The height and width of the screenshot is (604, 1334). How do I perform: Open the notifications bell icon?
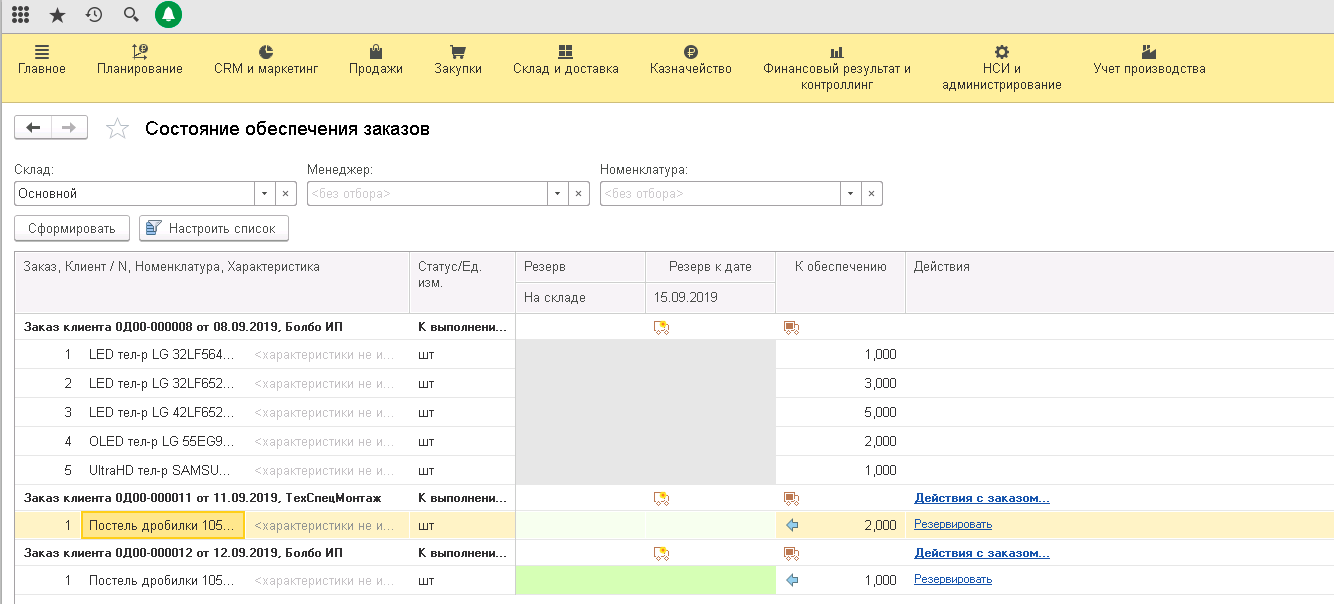tap(168, 15)
